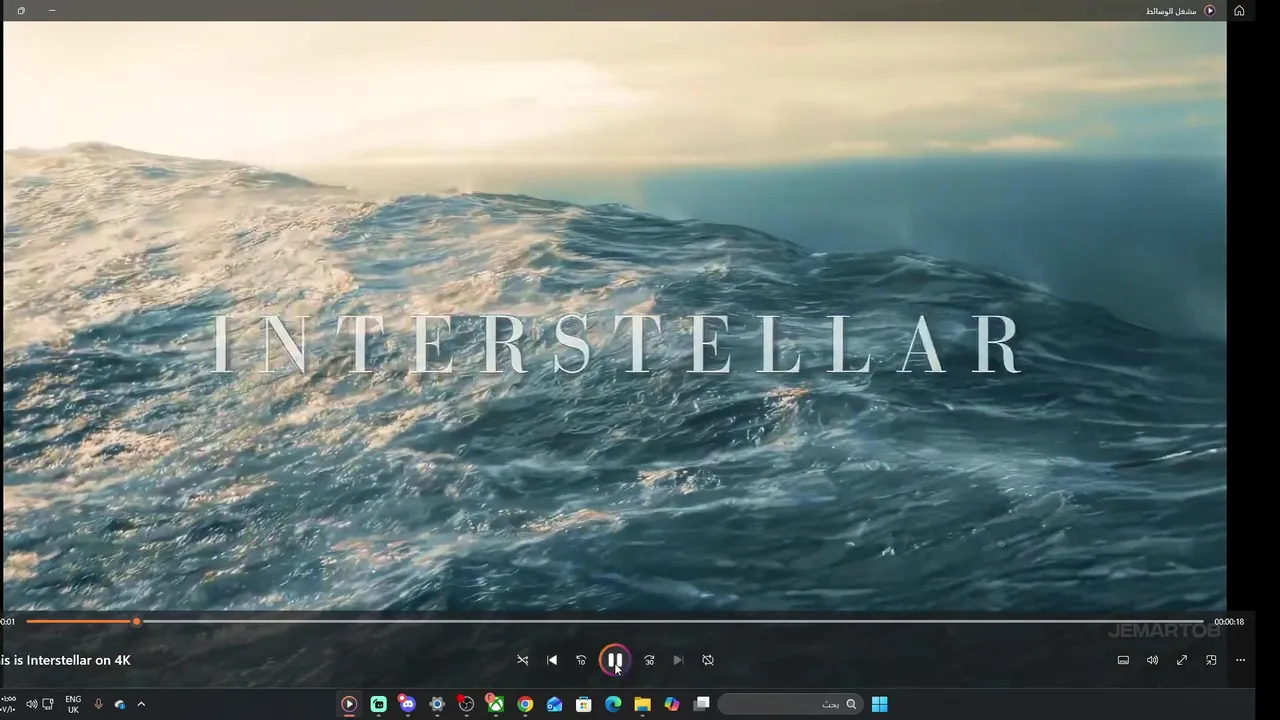Open Discord from taskbar
The image size is (1280, 720).
(407, 704)
